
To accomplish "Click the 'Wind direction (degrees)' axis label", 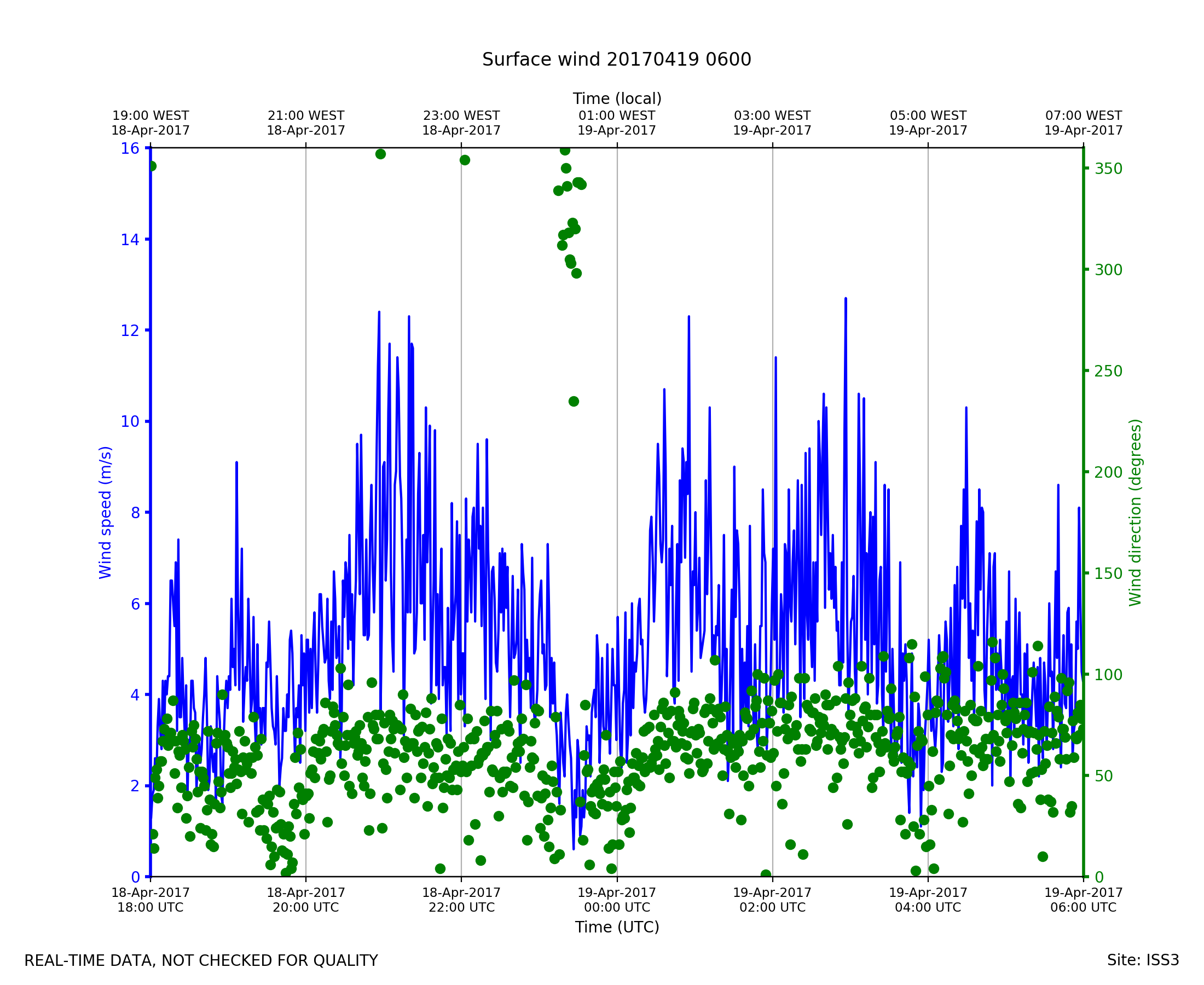I will point(1135,512).
